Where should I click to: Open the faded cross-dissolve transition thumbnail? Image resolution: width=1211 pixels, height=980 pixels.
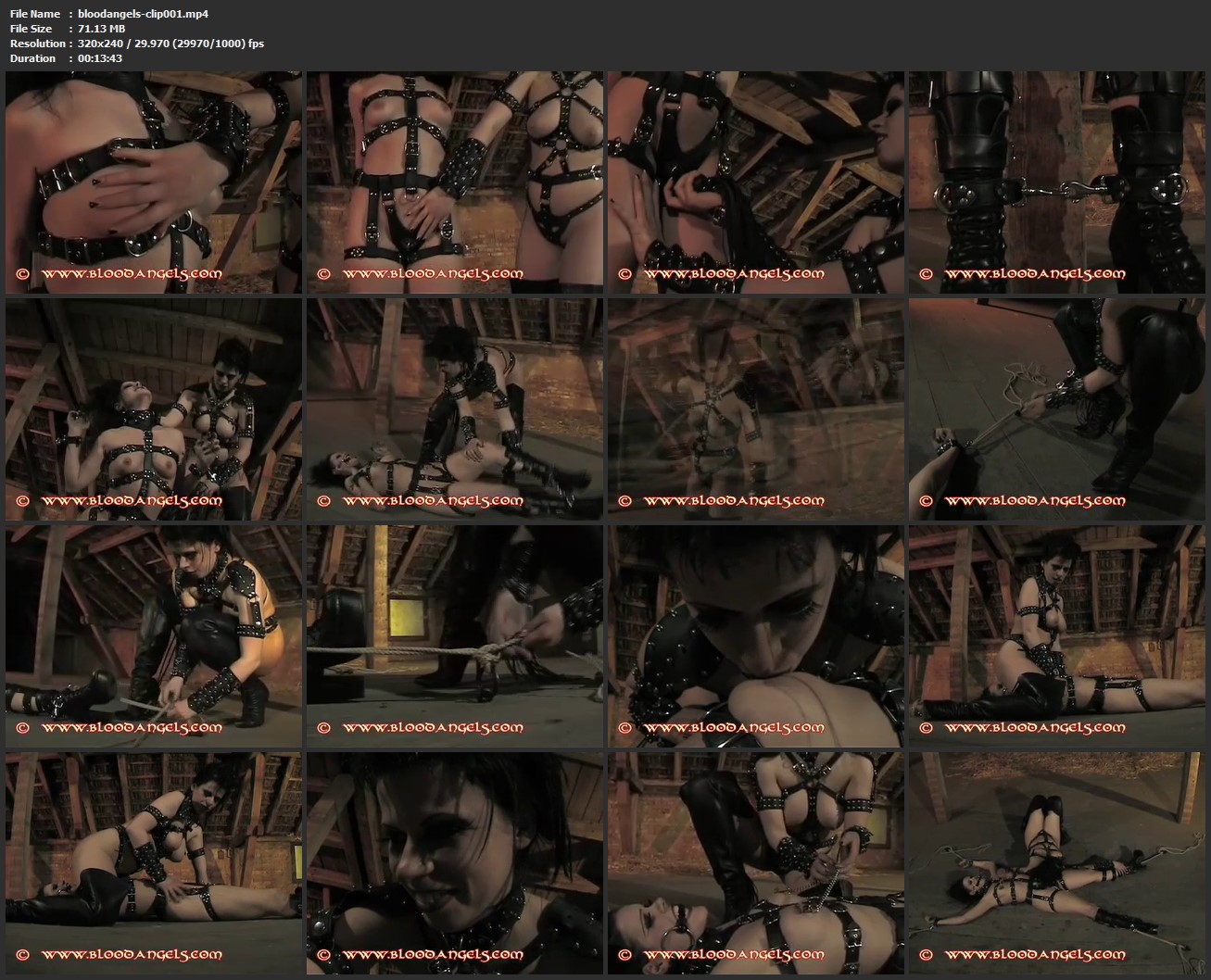click(755, 408)
